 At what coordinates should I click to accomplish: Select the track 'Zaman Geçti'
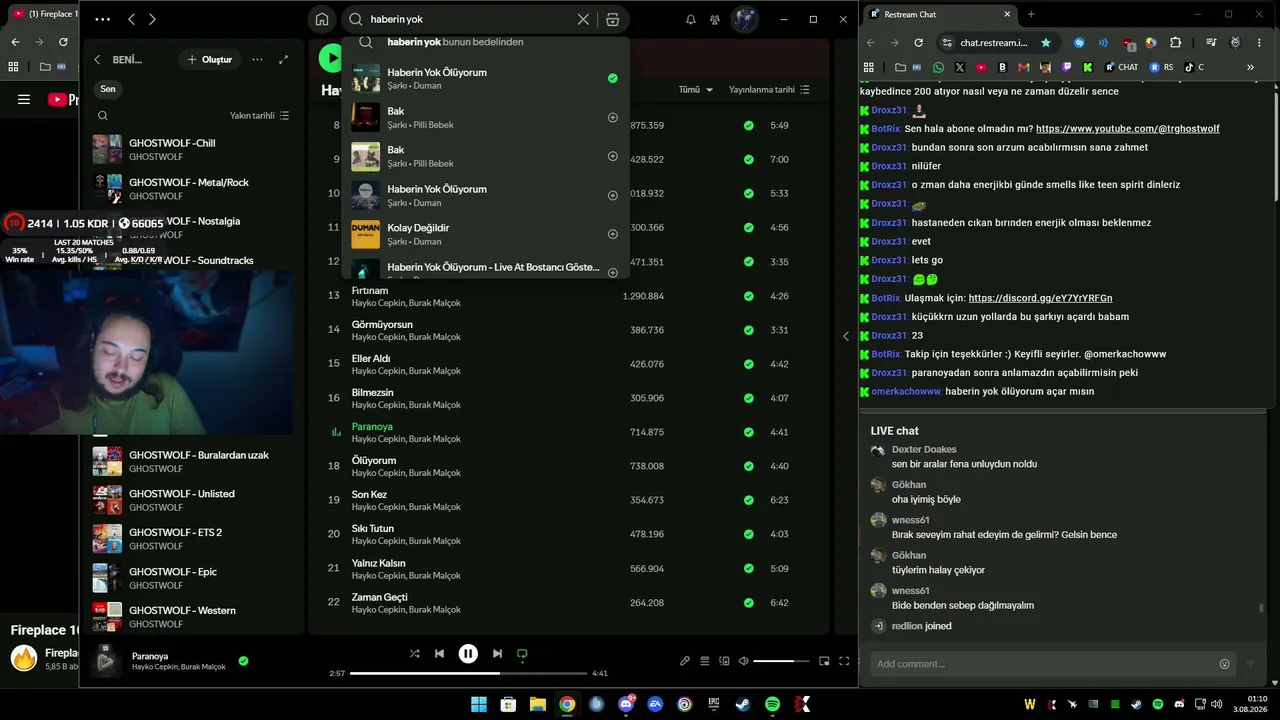[380, 597]
